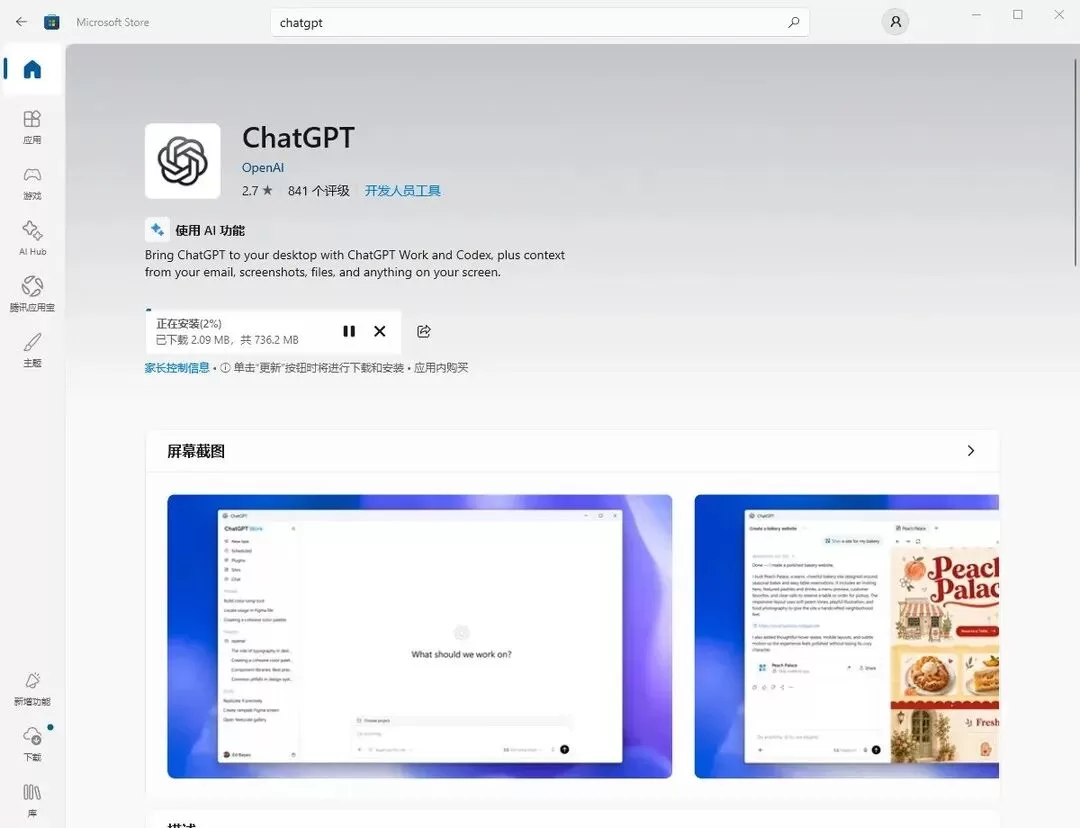This screenshot has height=828, width=1080.
Task: Open 新增功能 (What's new) in sidebar
Action: pyautogui.click(x=32, y=688)
